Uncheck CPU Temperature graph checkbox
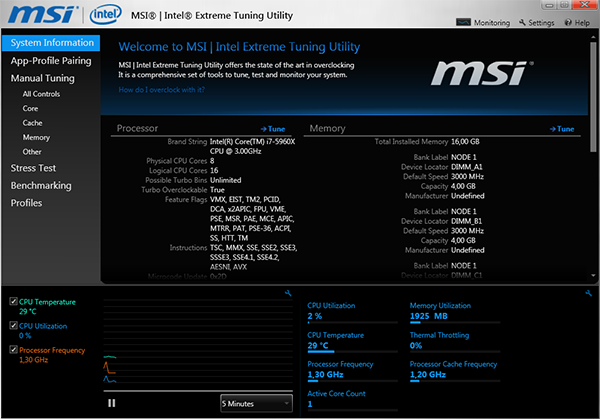Image resolution: width=600 pixels, height=419 pixels. (x=13, y=301)
